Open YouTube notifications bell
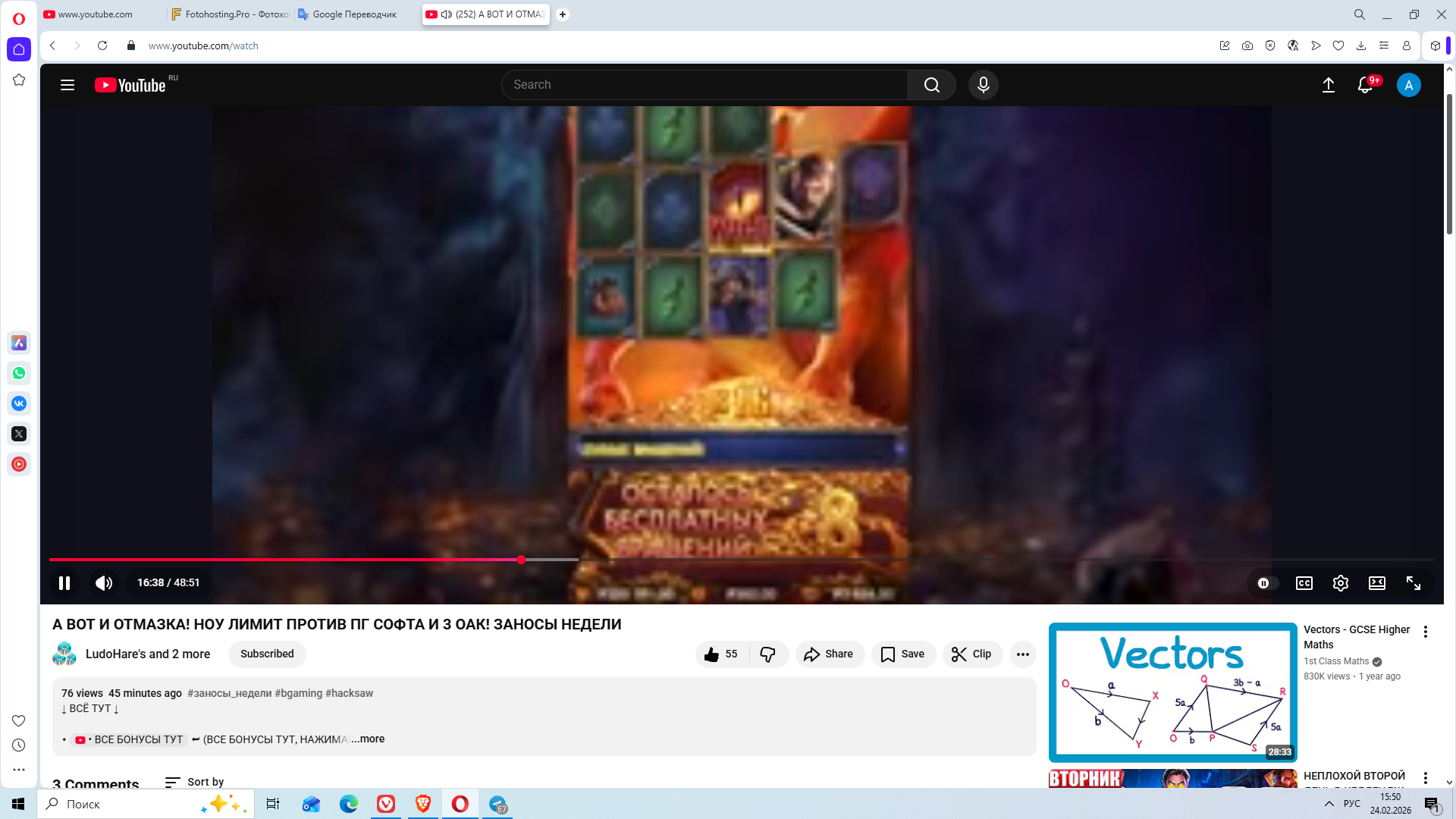The width and height of the screenshot is (1456, 819). pos(1365,85)
